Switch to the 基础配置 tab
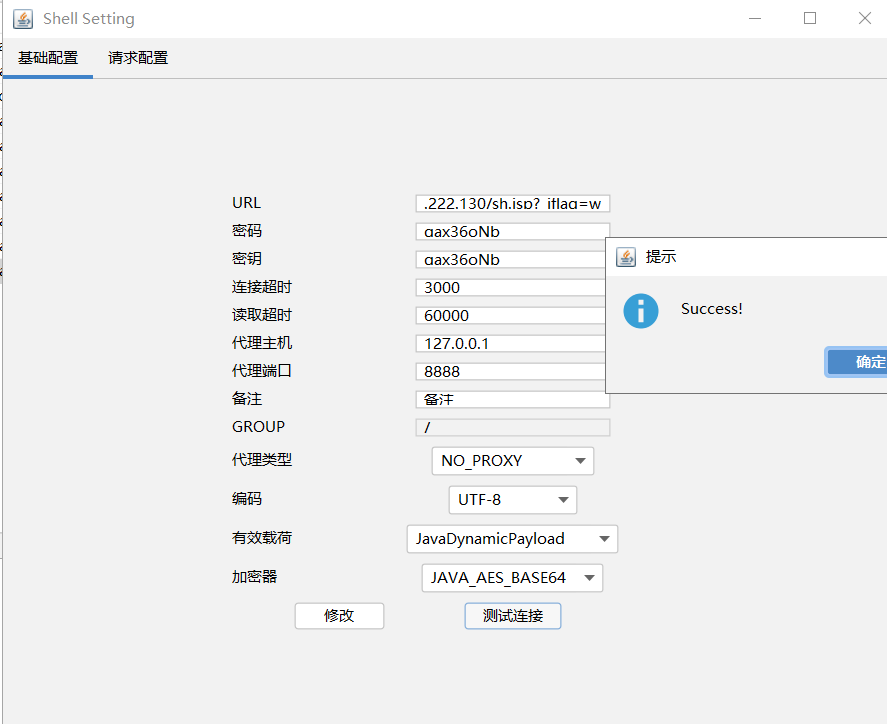The width and height of the screenshot is (887, 724). (x=48, y=58)
